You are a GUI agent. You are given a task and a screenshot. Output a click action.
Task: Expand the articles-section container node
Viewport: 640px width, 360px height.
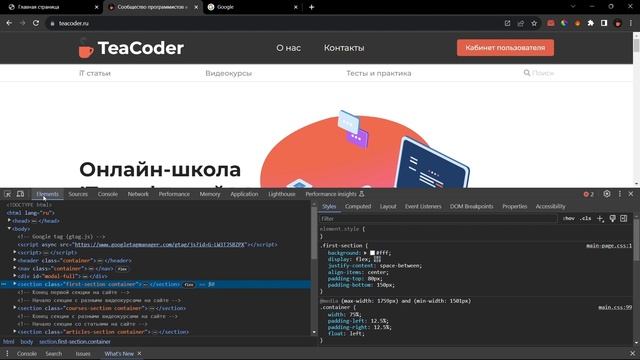[15, 332]
